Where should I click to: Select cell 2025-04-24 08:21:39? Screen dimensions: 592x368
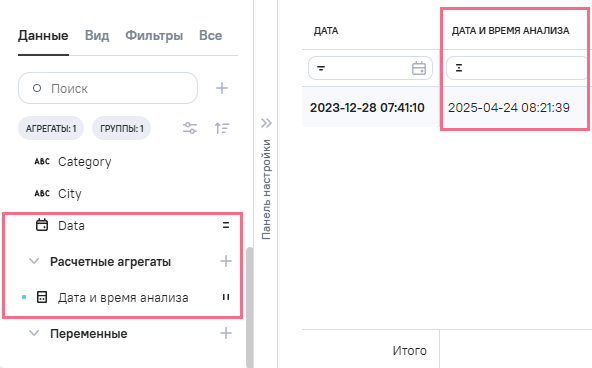pos(509,108)
